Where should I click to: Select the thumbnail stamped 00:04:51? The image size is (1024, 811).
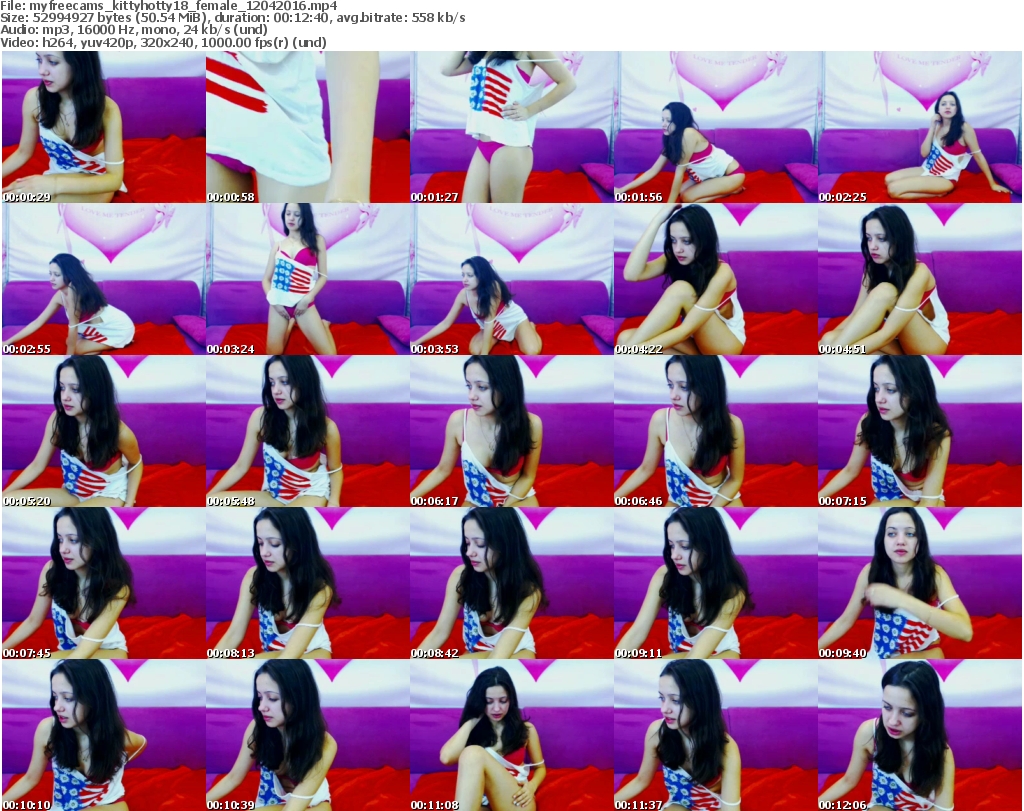(920, 279)
